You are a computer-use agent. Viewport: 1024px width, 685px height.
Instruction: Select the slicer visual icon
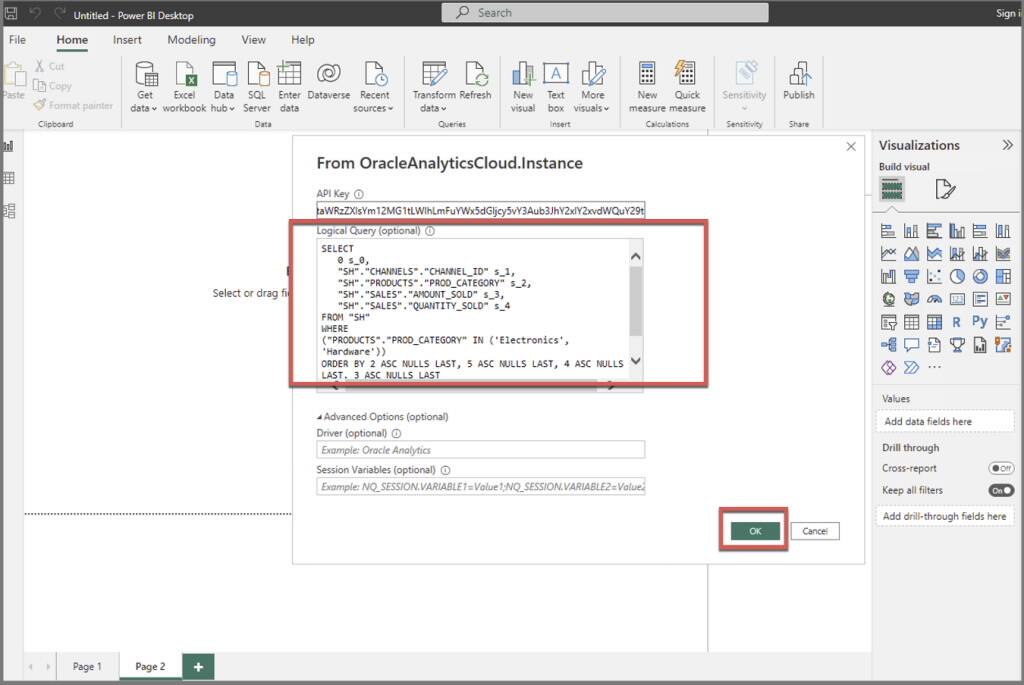point(889,321)
